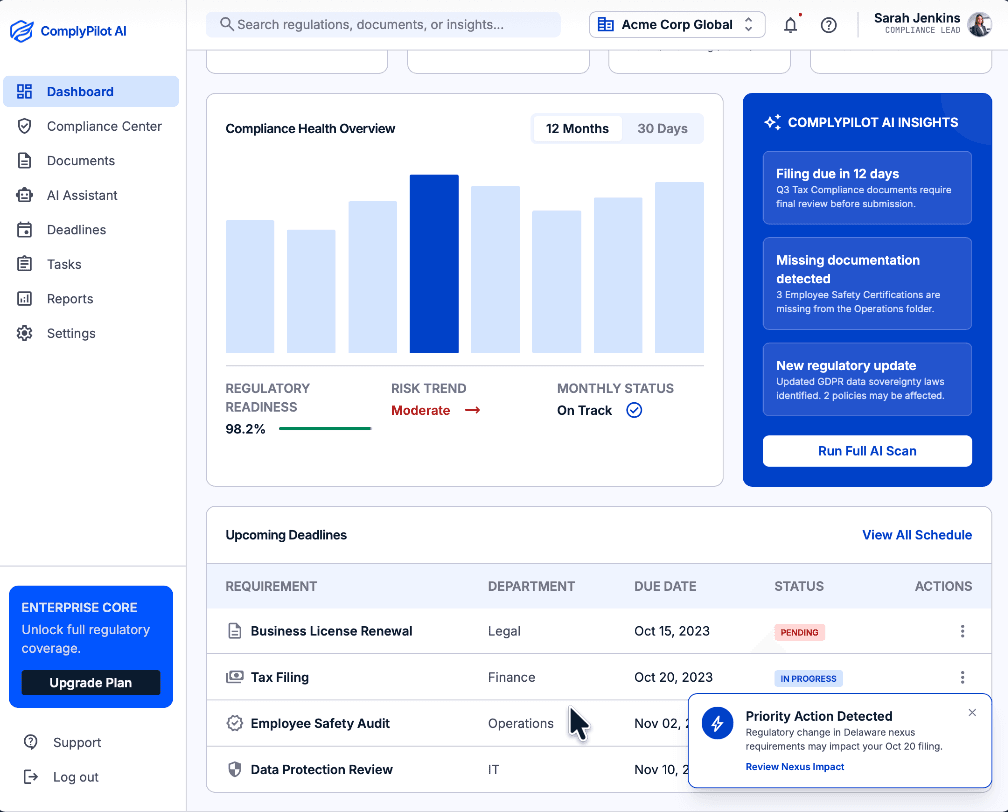Click the ComplyPilot AI logo

(68, 31)
